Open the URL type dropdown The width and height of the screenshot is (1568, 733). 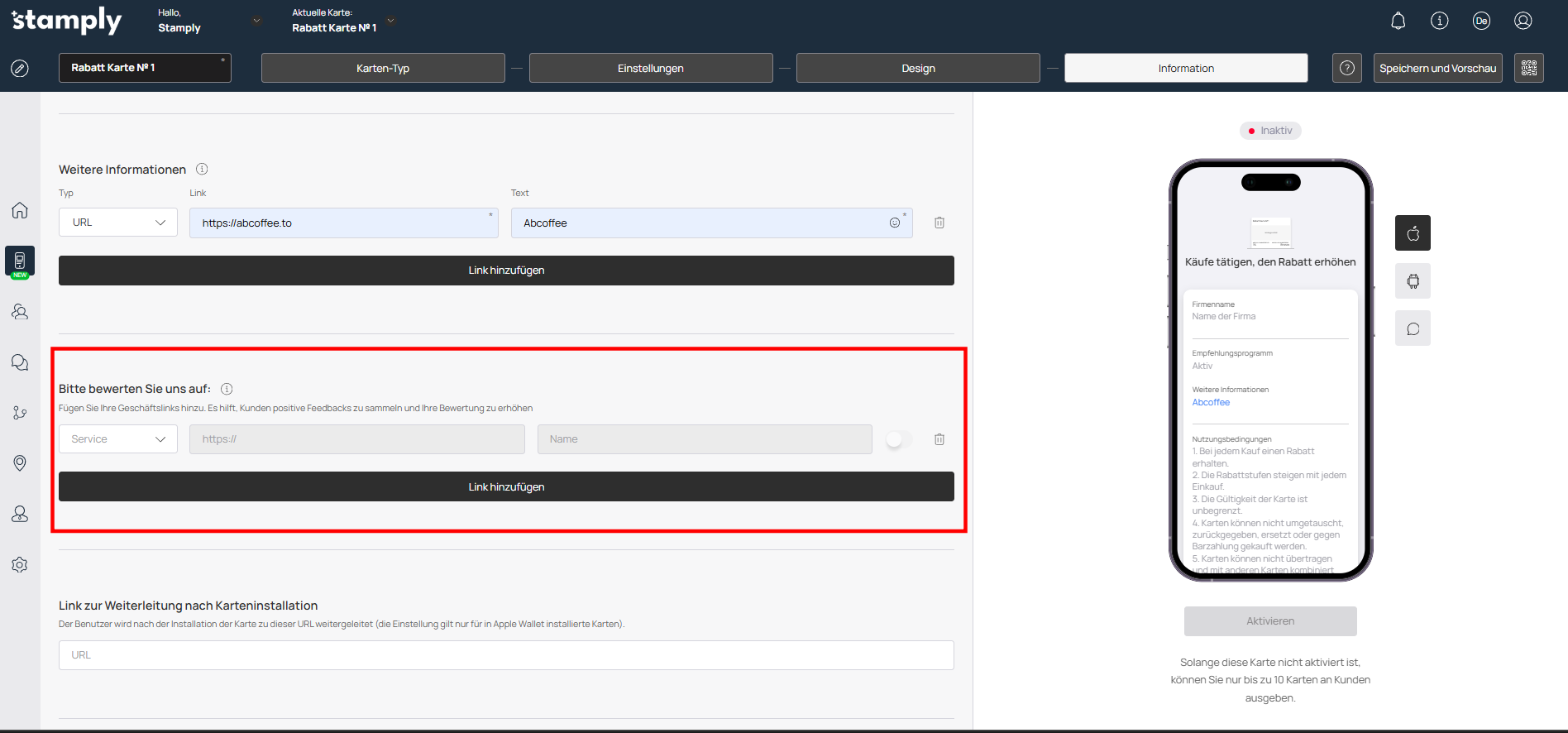tap(118, 223)
